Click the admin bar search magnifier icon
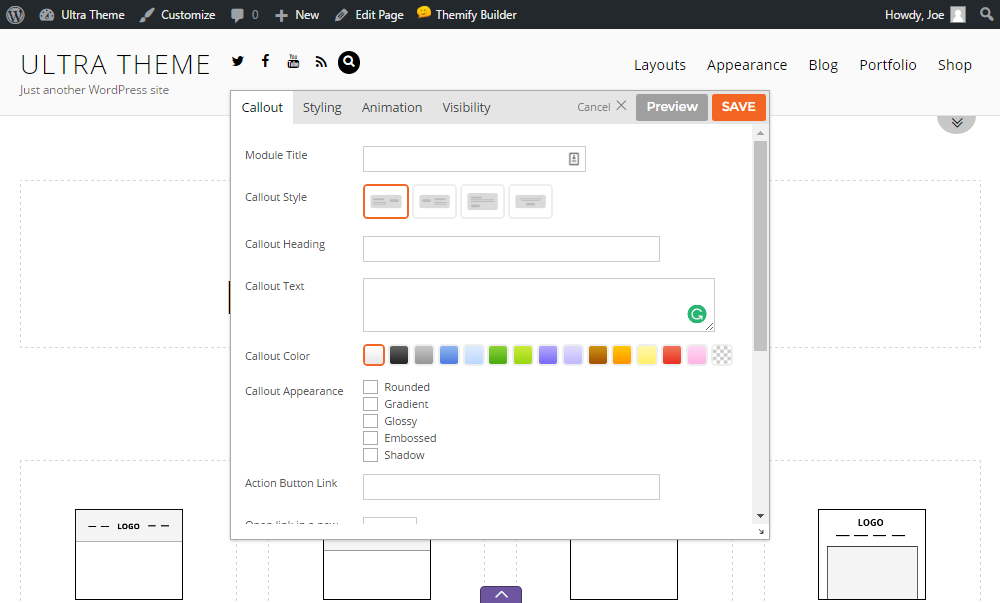Screen dimensions: 1000x603 tap(985, 15)
